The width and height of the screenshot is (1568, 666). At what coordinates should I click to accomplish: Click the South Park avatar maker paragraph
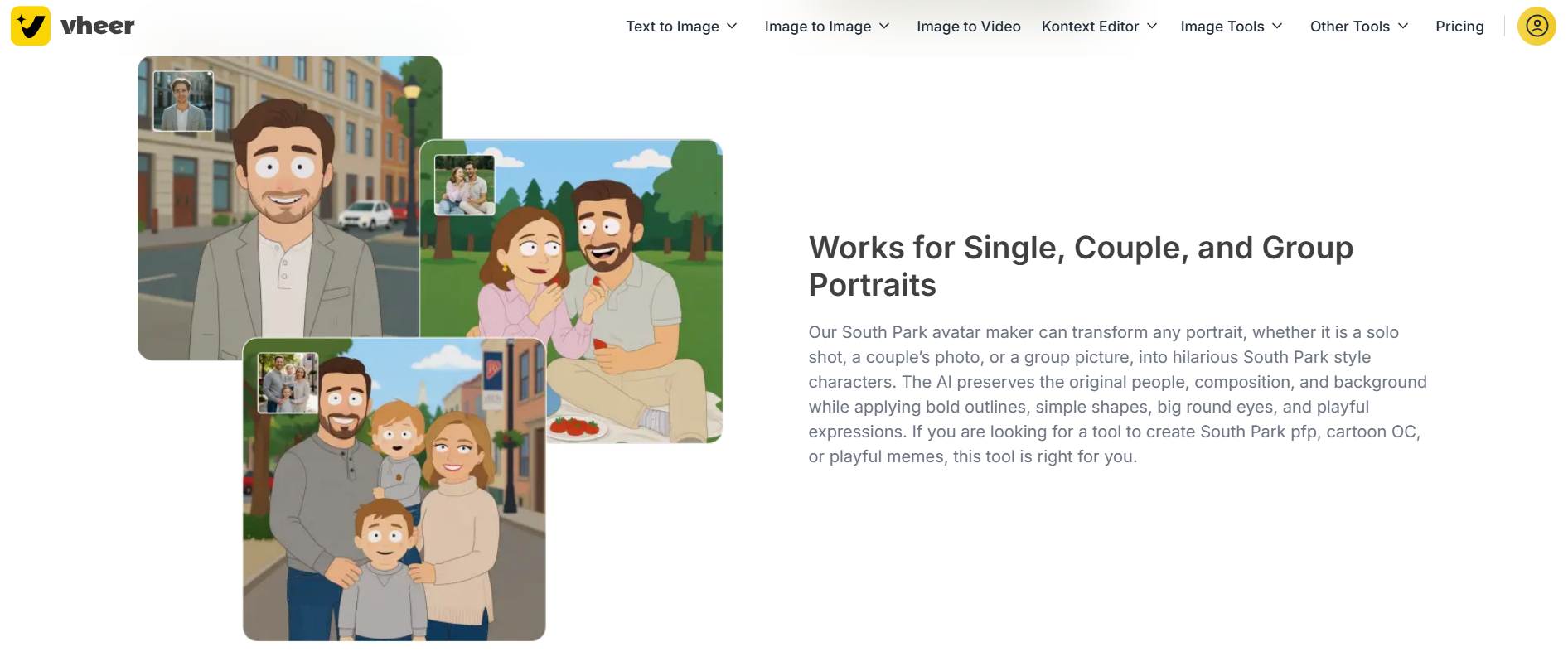pos(1117,394)
